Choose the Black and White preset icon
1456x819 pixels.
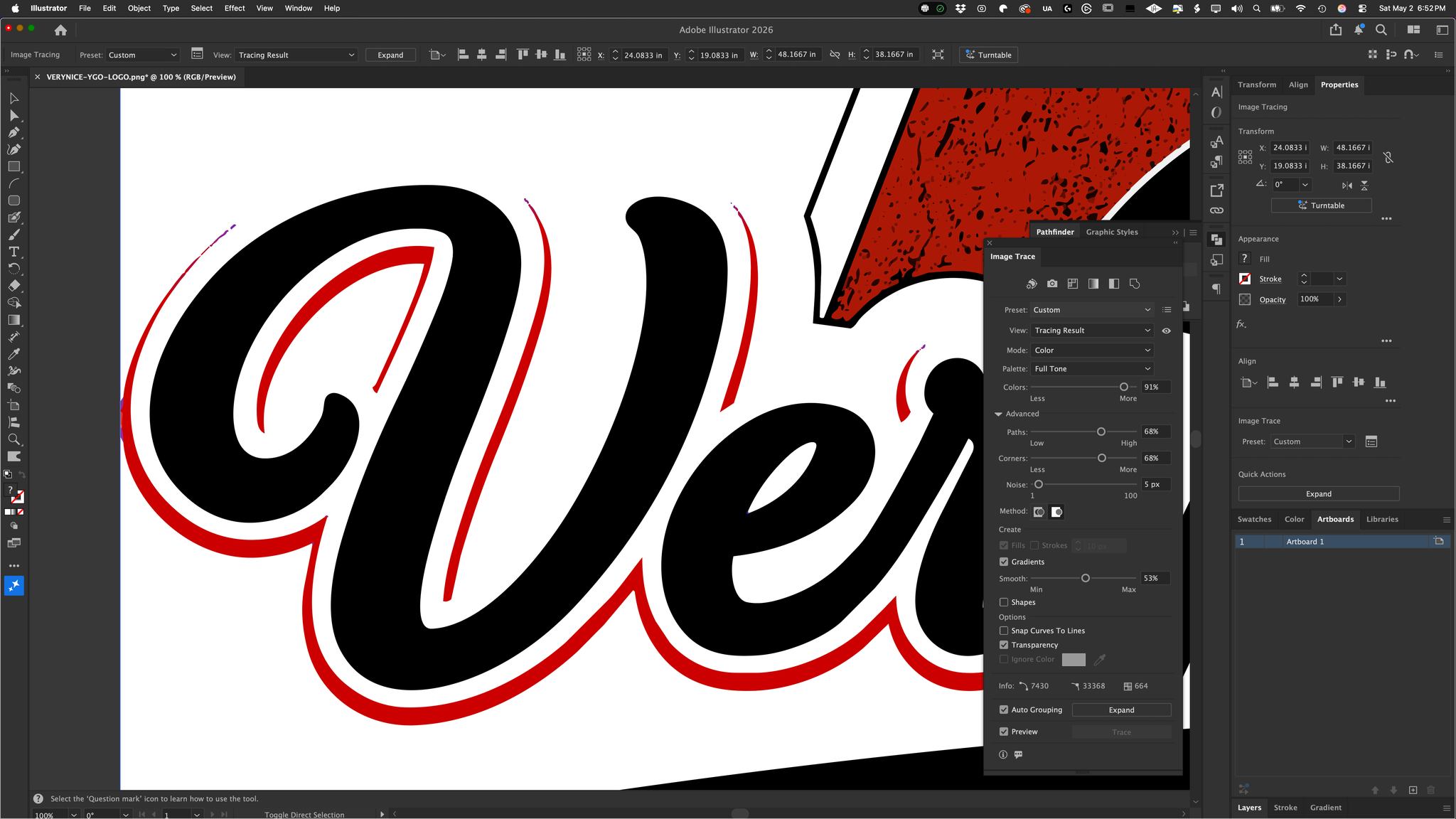click(1114, 284)
